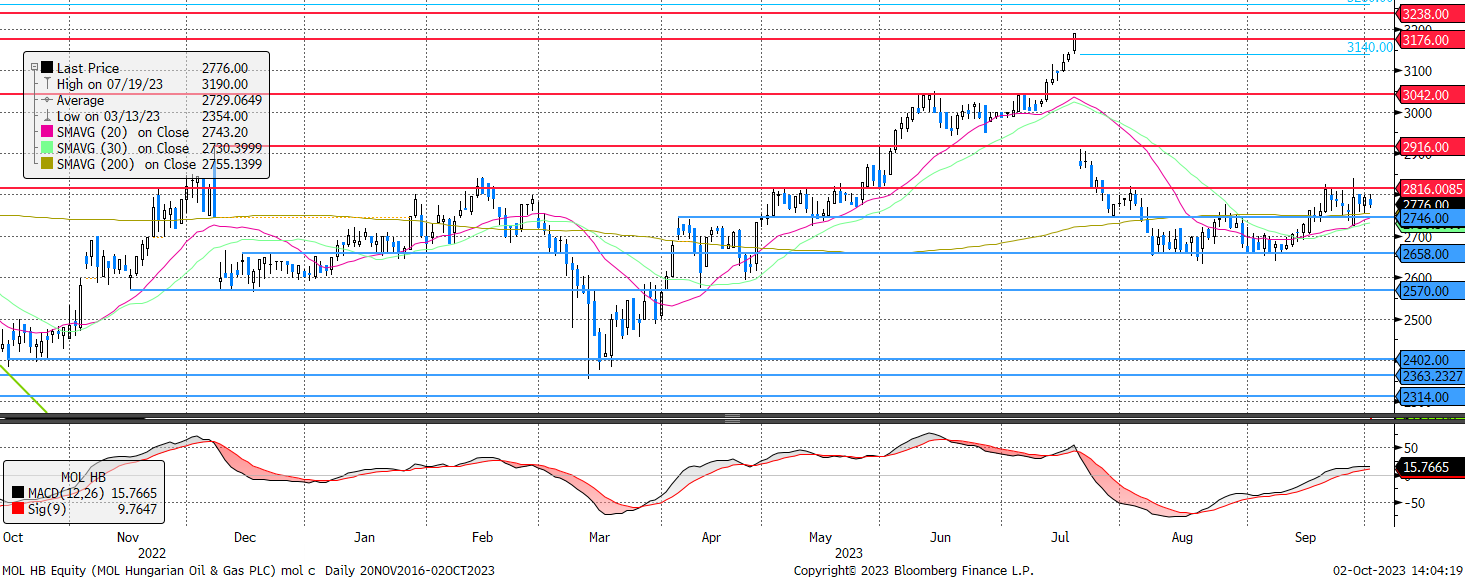The width and height of the screenshot is (1465, 579).
Task: Collapse the Last Price legend tree
Action: (x=33, y=68)
